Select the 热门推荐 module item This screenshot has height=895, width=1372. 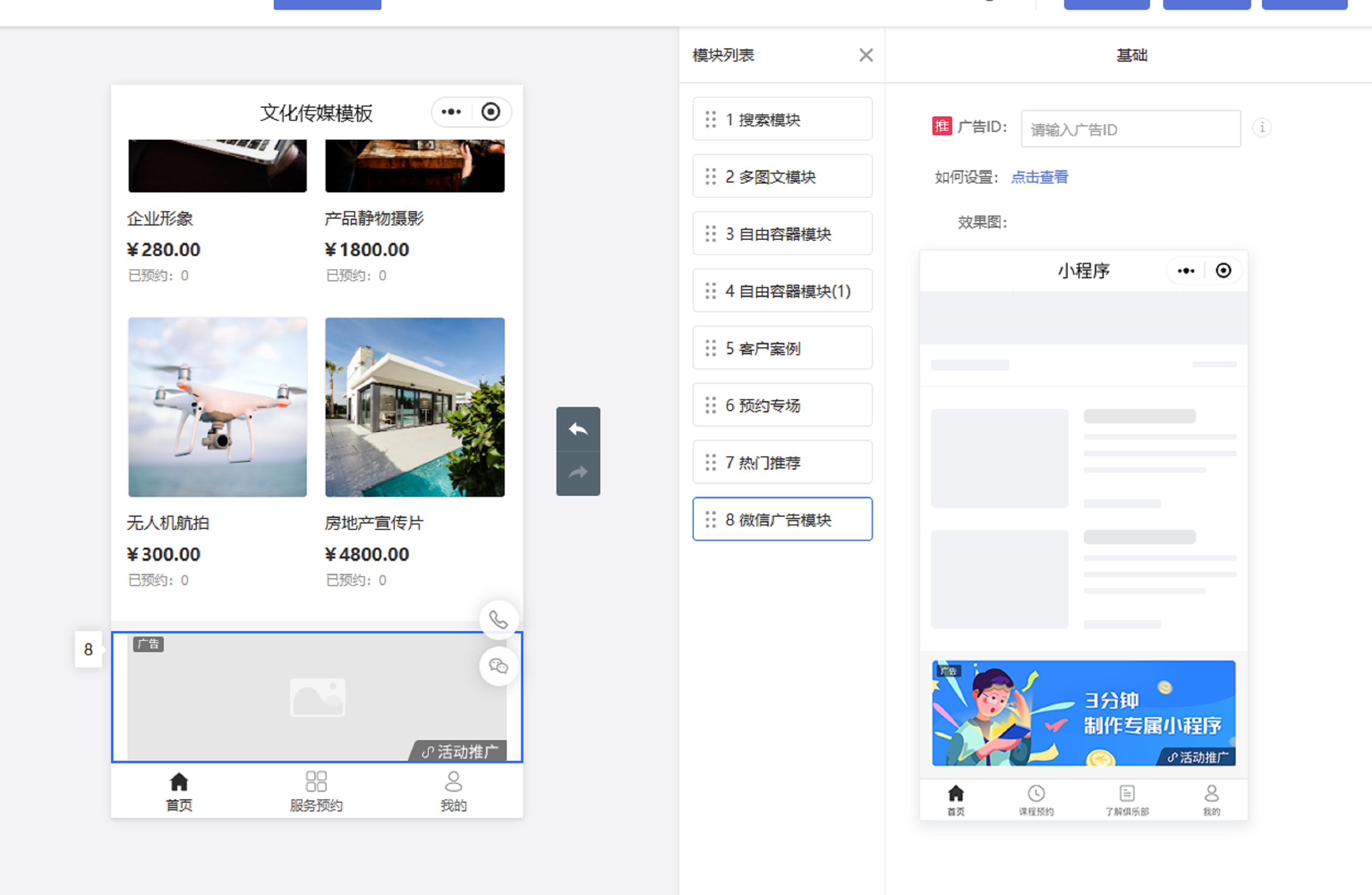(x=781, y=462)
